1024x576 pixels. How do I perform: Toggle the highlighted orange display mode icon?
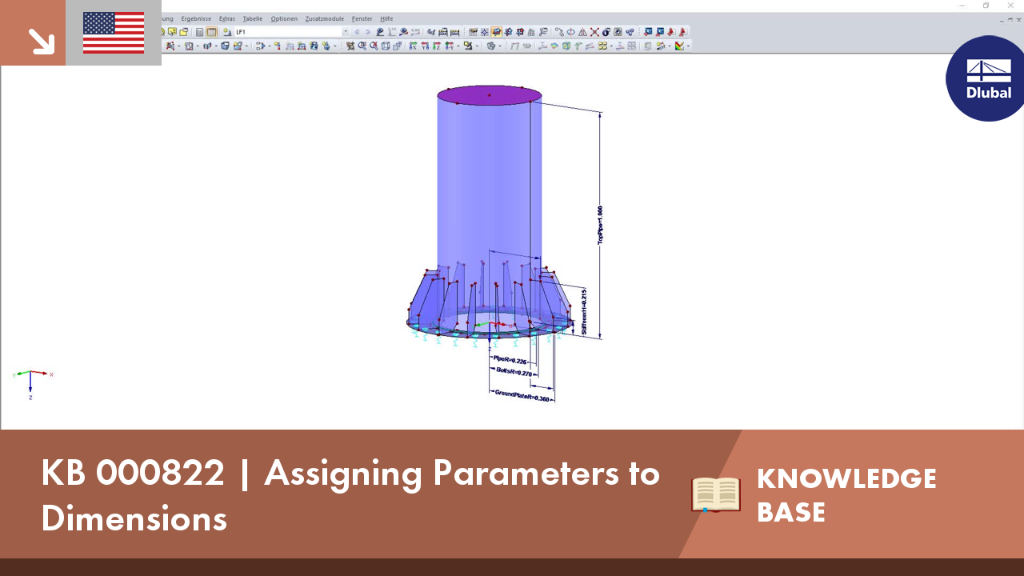[x=496, y=32]
